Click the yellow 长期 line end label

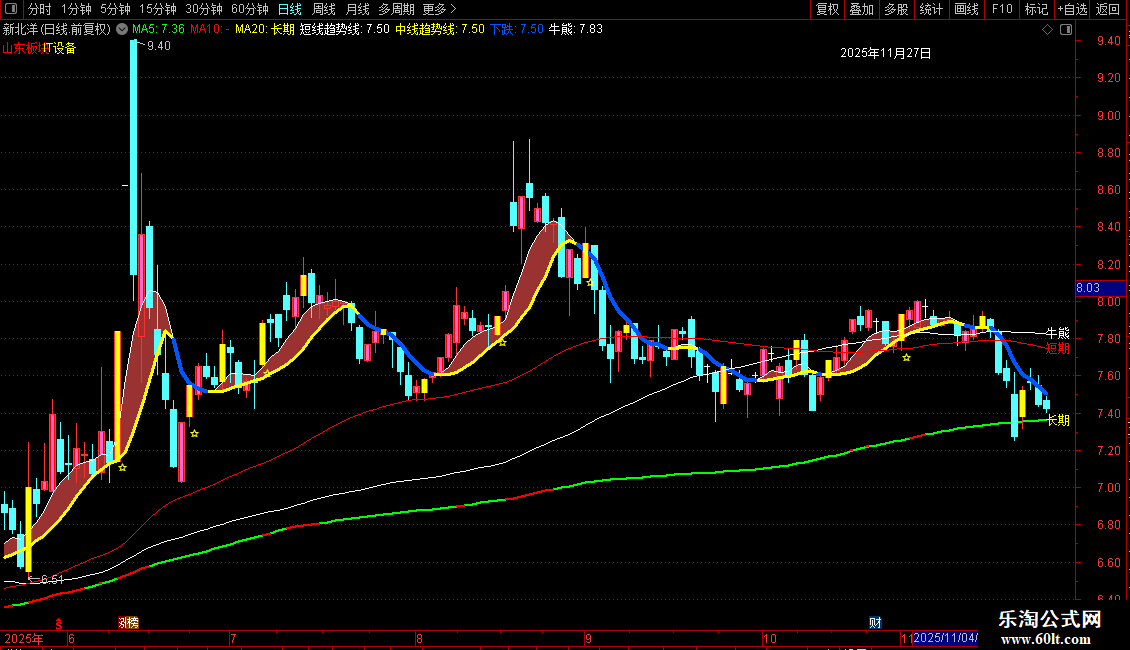[x=1057, y=420]
